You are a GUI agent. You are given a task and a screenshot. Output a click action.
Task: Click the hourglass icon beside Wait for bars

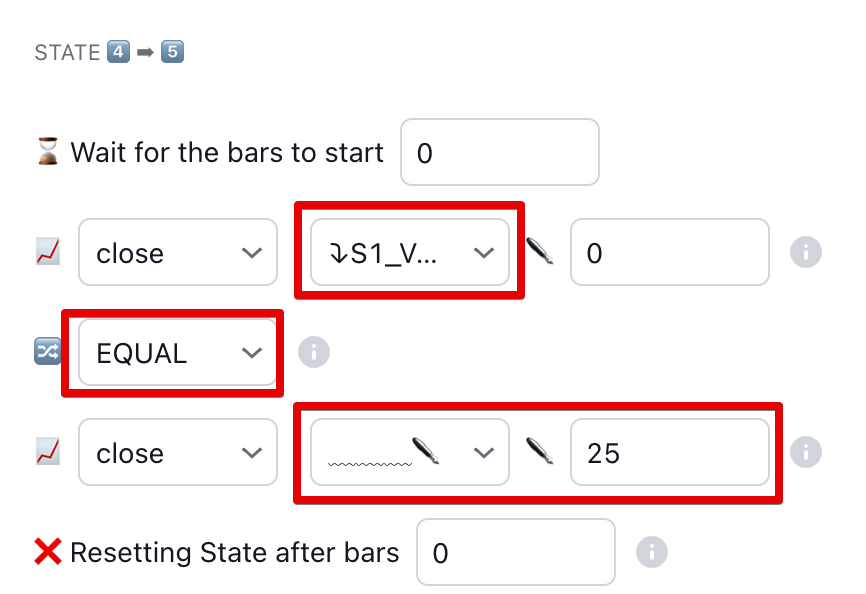(47, 152)
